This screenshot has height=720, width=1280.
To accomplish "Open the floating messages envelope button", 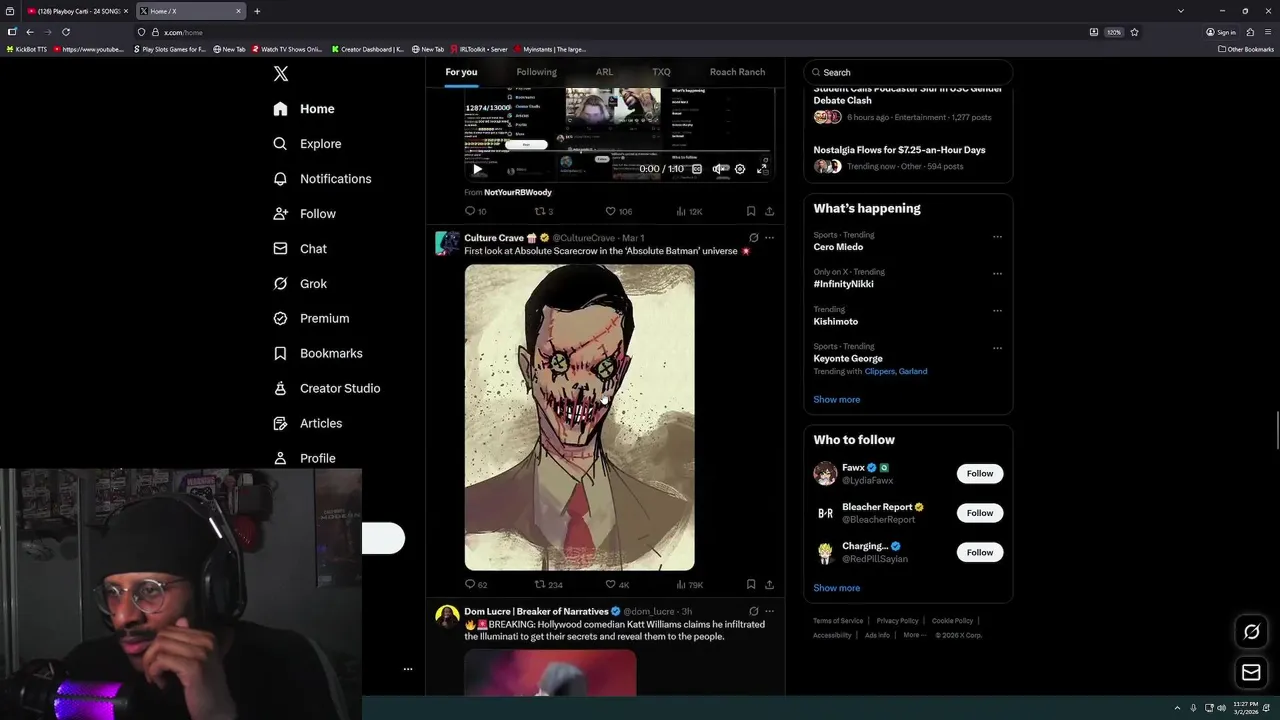I will (1251, 673).
